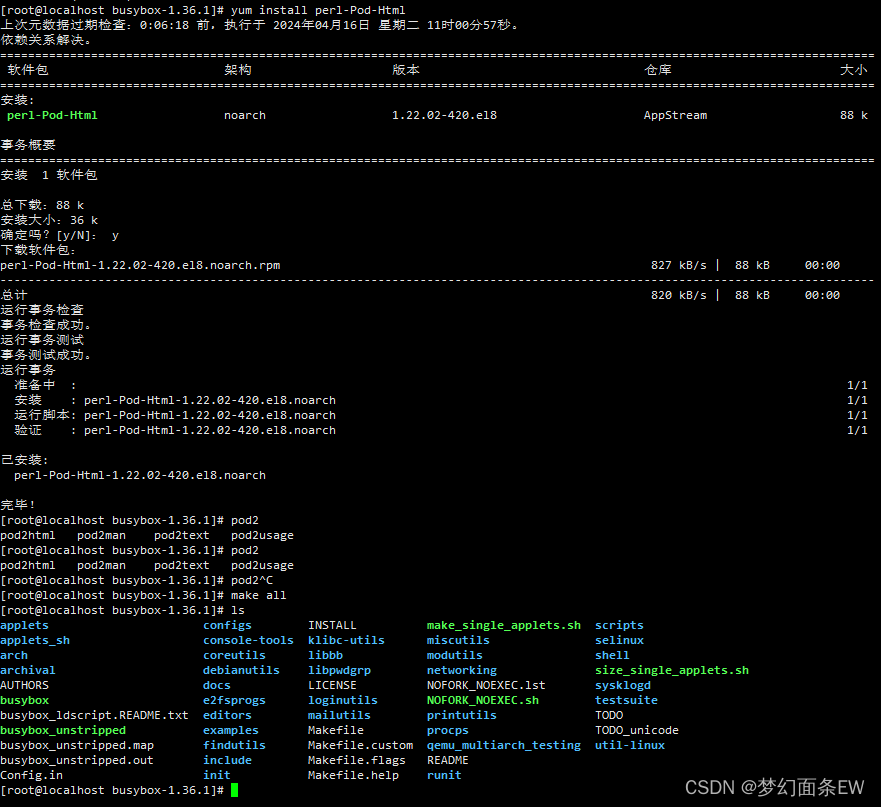Select the busybox executable in the file listing
The width and height of the screenshot is (881, 807).
pos(24,699)
